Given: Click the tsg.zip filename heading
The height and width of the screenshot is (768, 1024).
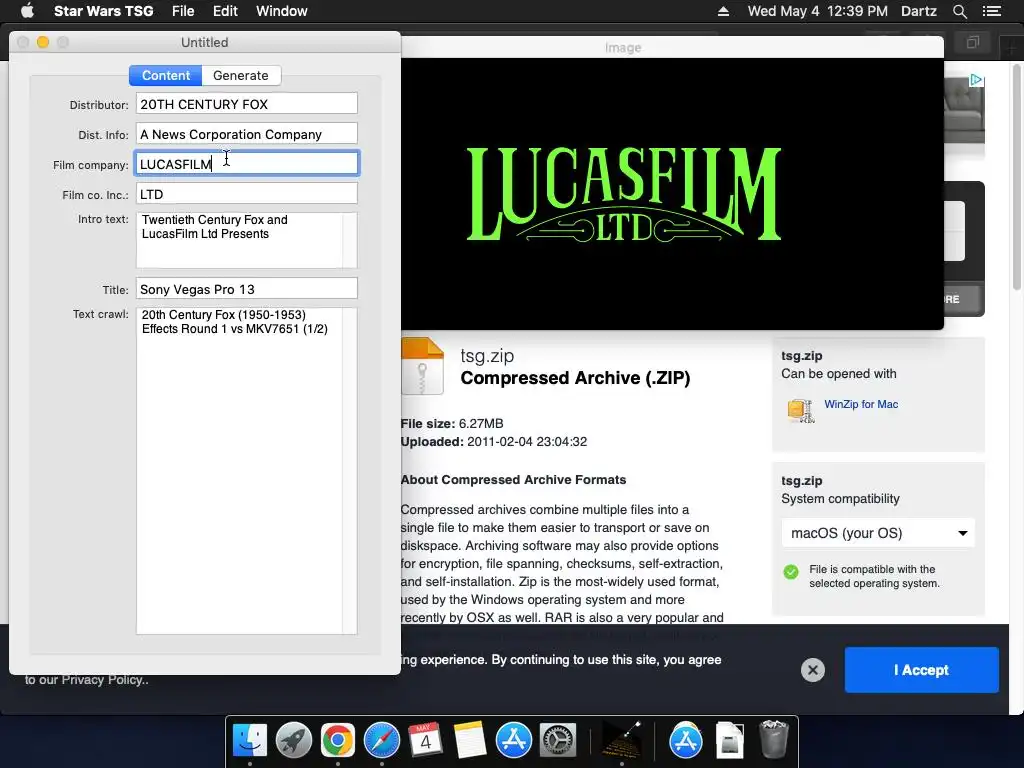Looking at the screenshot, I should [x=487, y=356].
